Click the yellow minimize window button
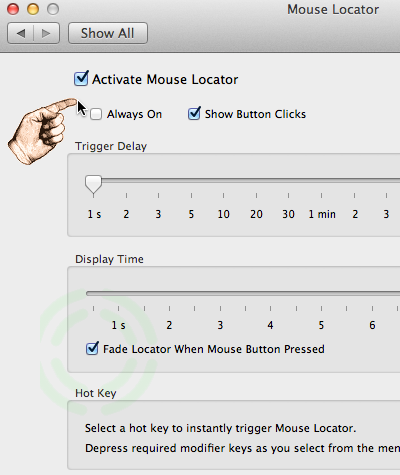The width and height of the screenshot is (400, 475). (x=33, y=9)
